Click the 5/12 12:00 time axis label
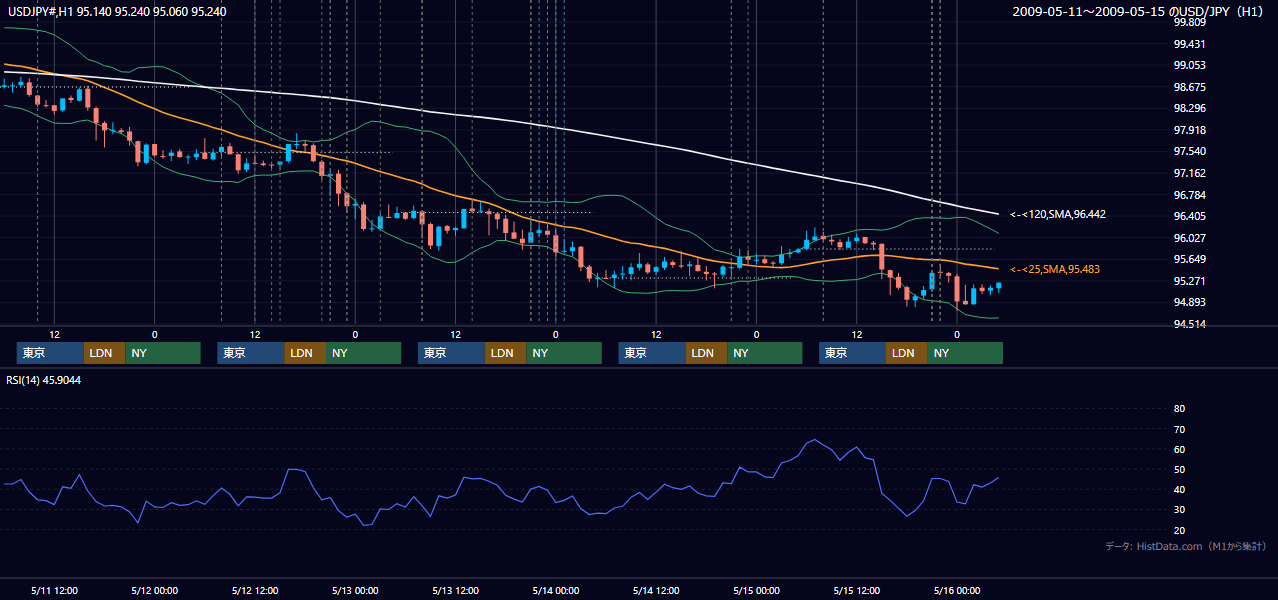1278x600 pixels. (x=254, y=591)
